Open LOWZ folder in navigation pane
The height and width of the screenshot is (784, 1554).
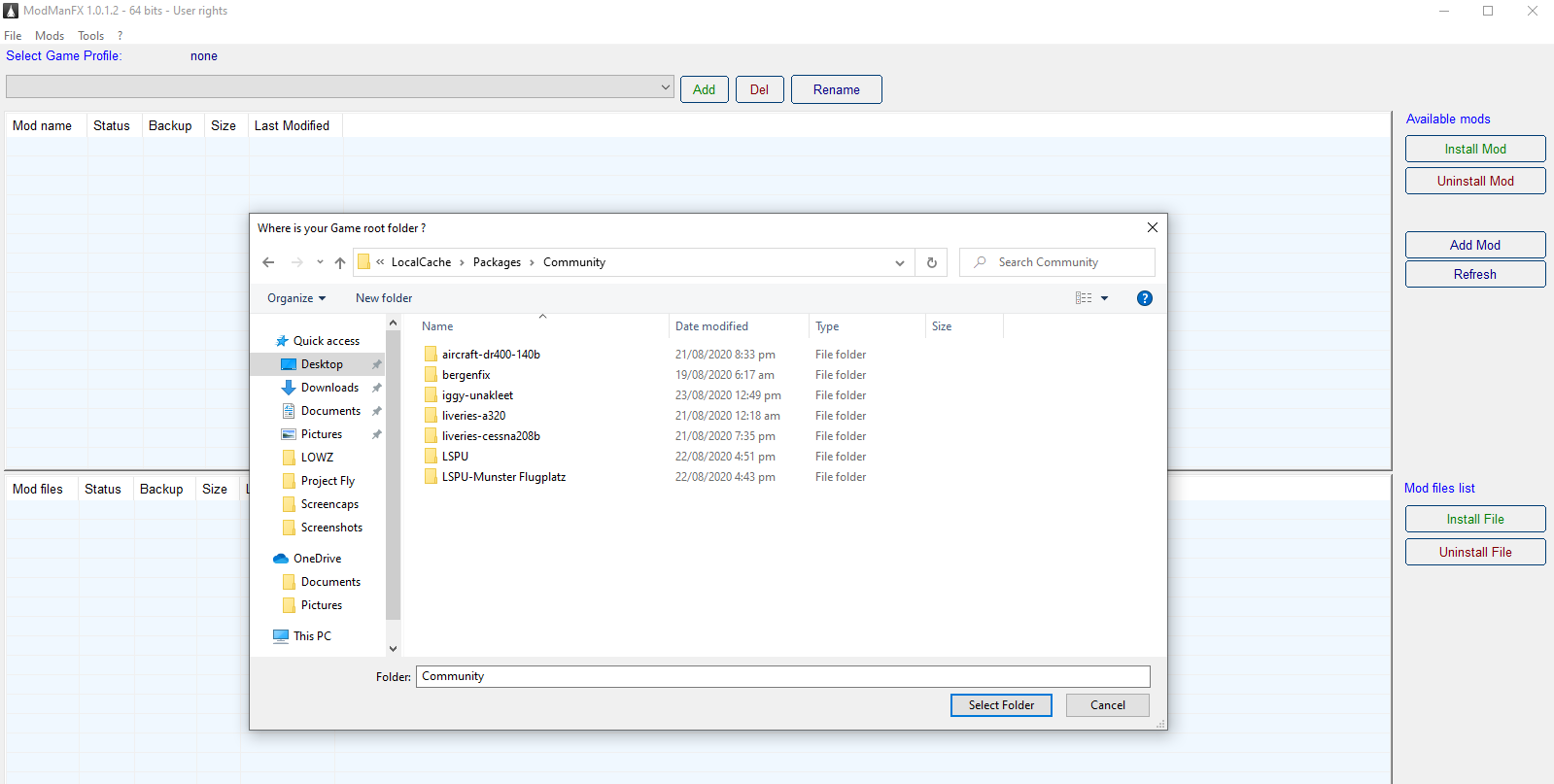pyautogui.click(x=317, y=458)
